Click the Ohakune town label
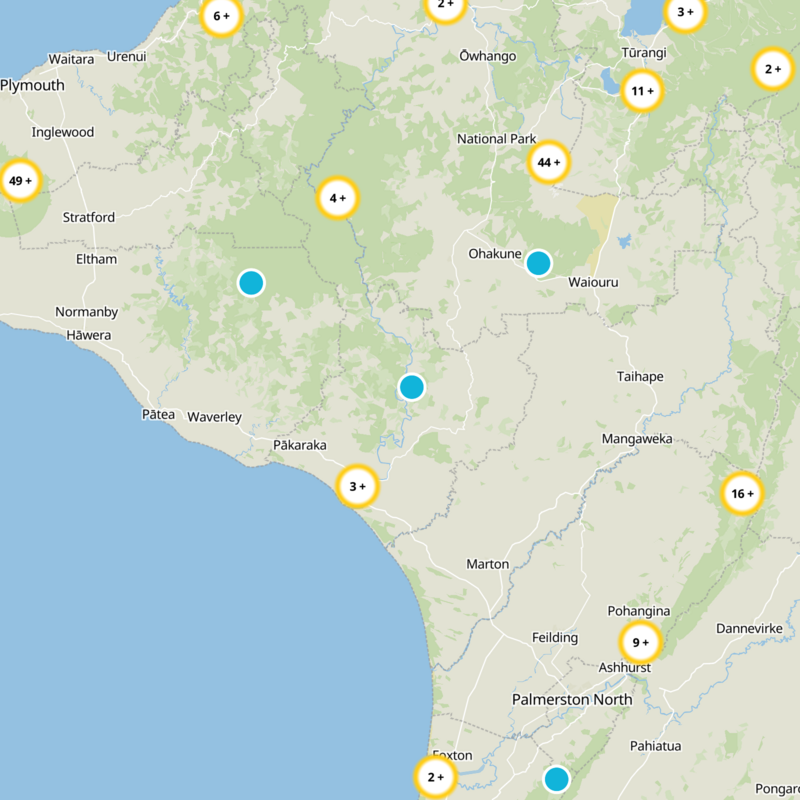 click(495, 254)
